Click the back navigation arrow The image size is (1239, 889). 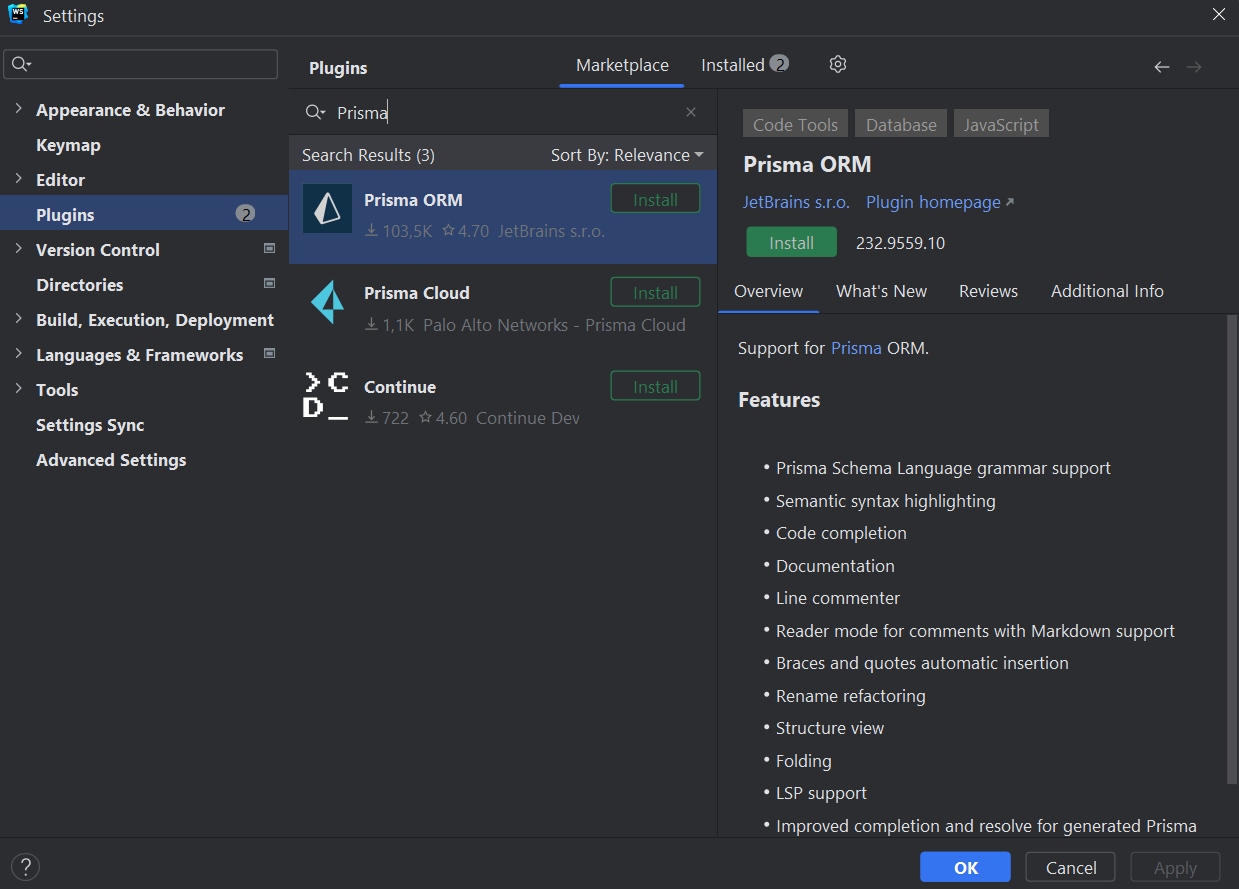[x=1161, y=67]
